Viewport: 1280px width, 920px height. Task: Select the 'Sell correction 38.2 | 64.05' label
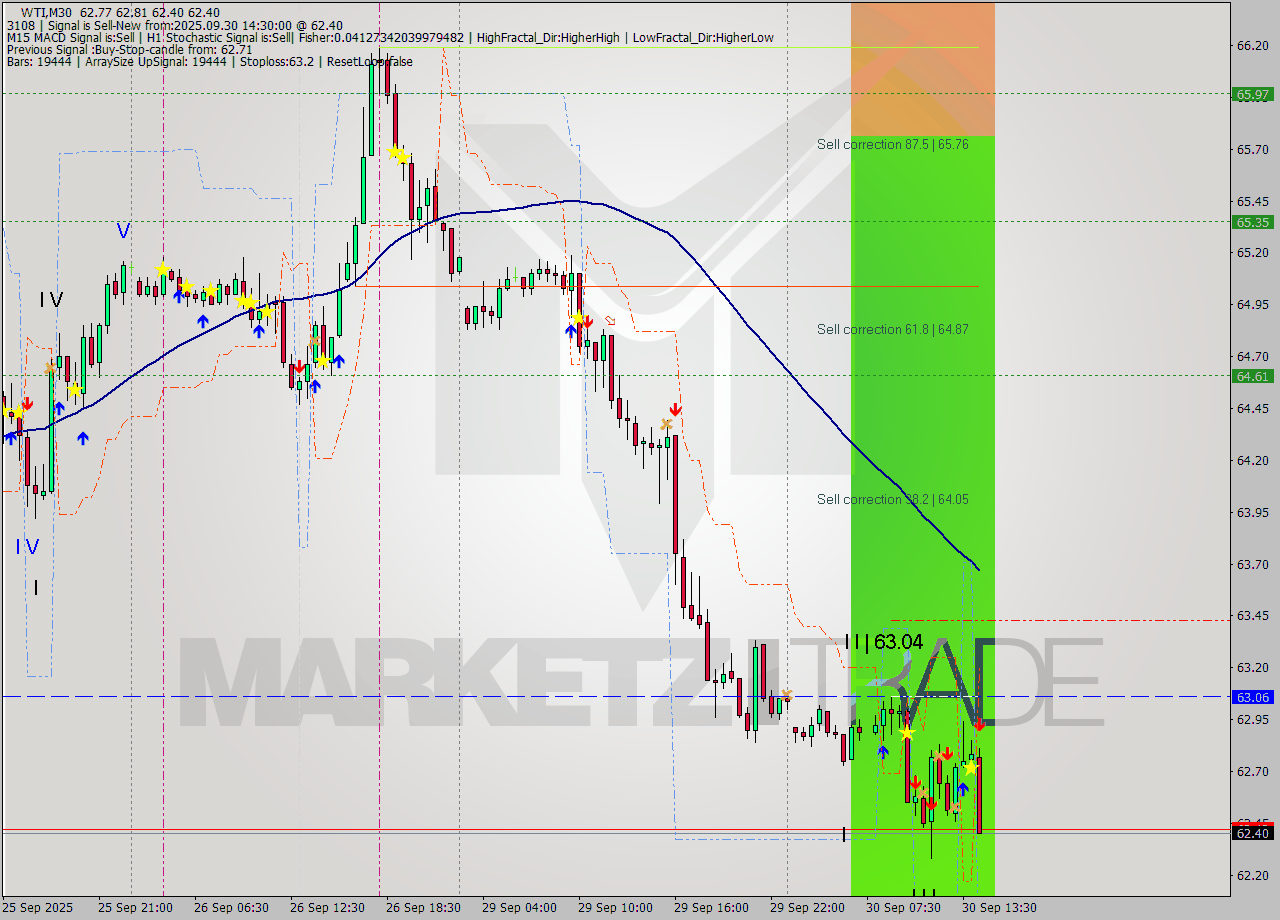click(893, 499)
